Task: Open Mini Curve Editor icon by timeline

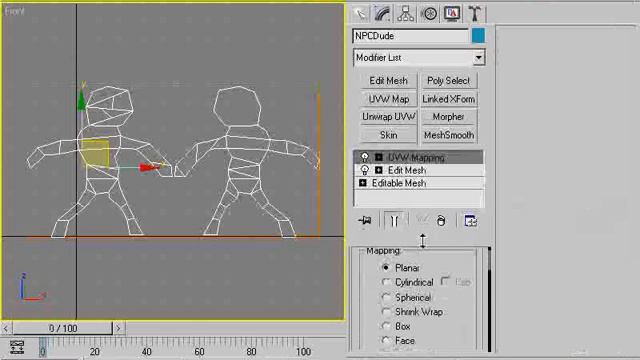Action: point(17,347)
